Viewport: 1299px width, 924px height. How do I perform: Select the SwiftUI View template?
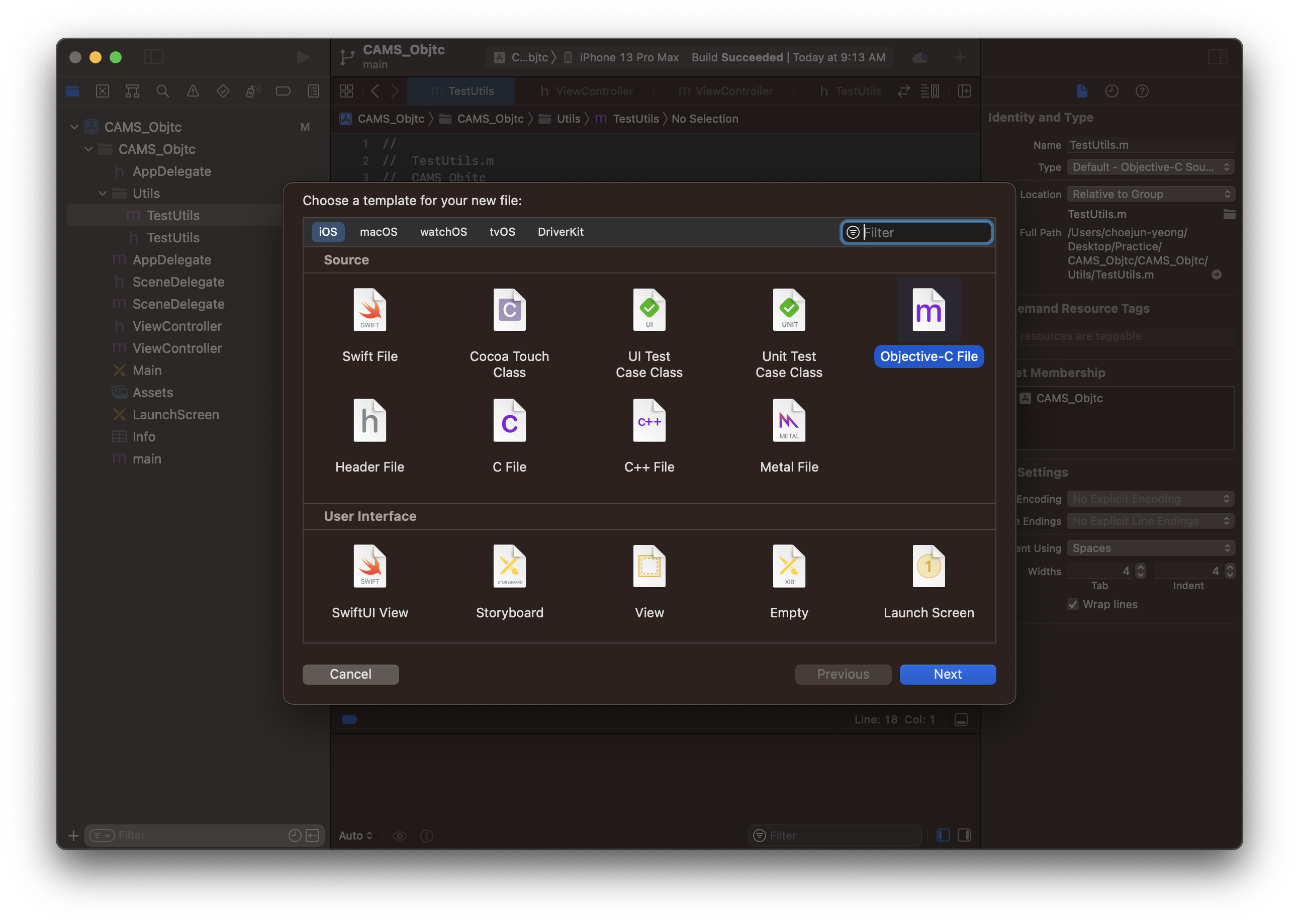click(x=370, y=567)
